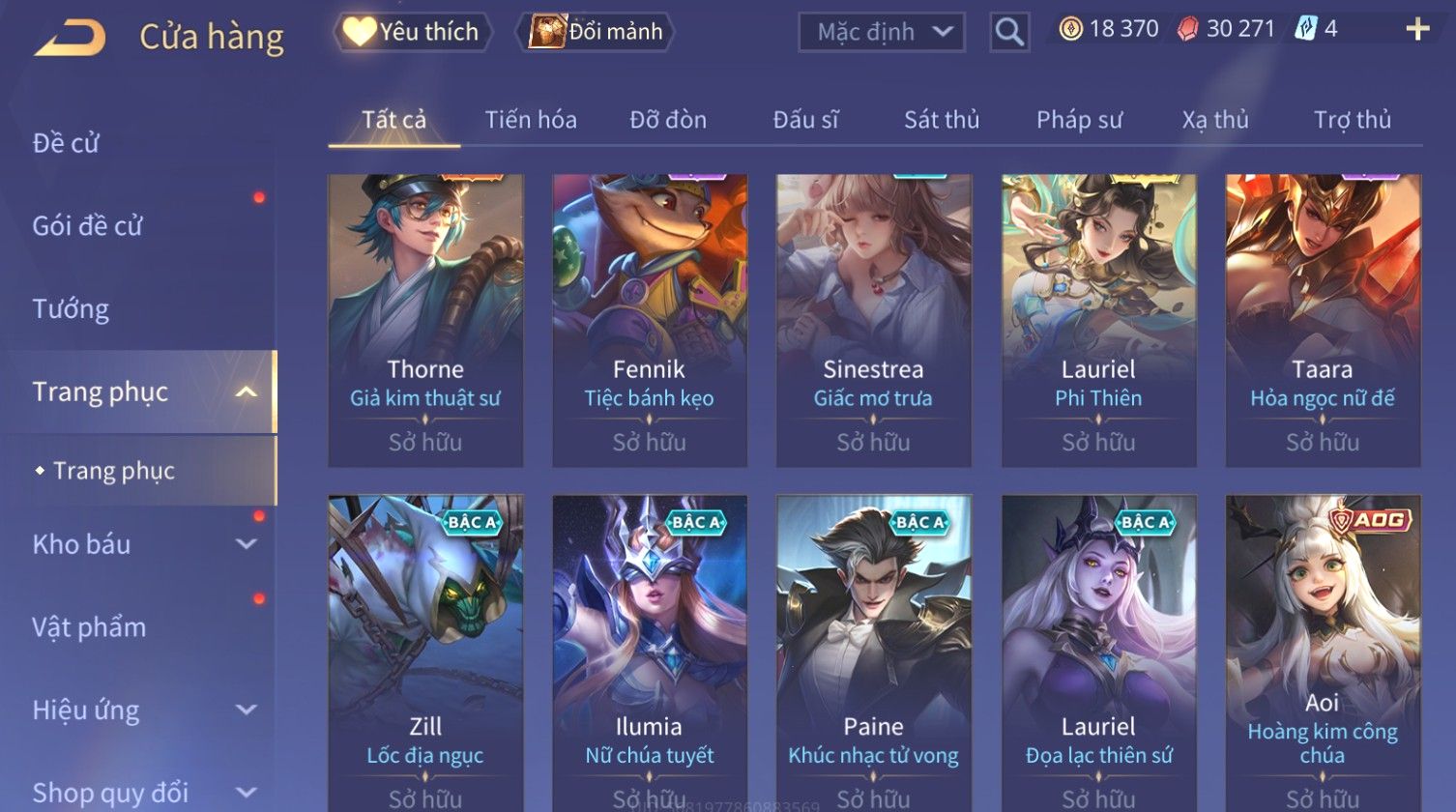Open the Đổi mảnh chest icon
This screenshot has width=1456, height=812.
(x=546, y=32)
